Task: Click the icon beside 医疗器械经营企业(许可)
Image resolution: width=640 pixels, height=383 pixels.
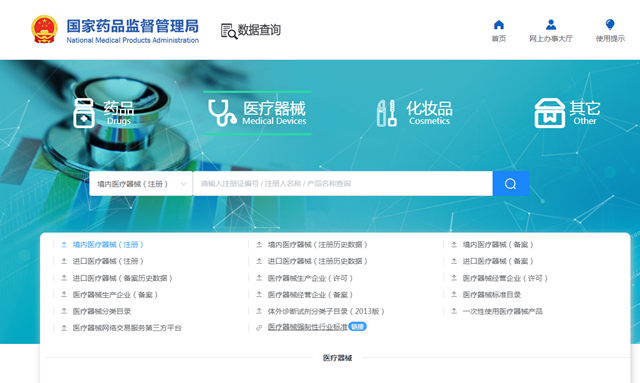Action: point(454,278)
